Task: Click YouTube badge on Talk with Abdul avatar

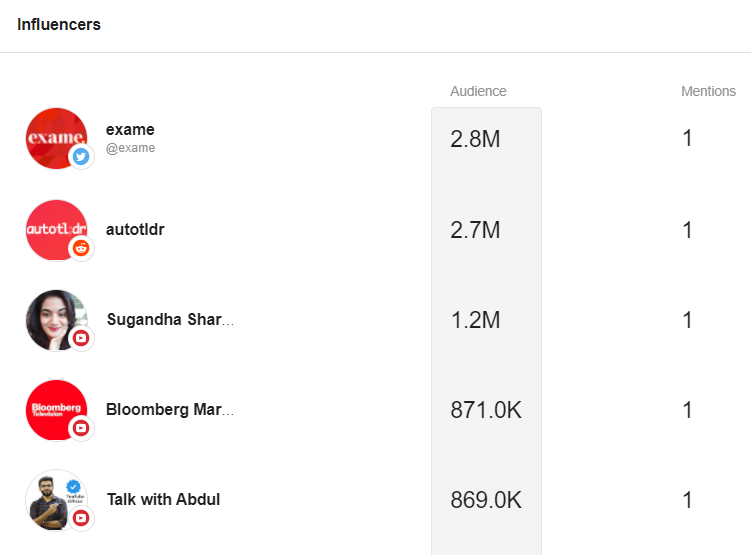Action: (x=81, y=518)
